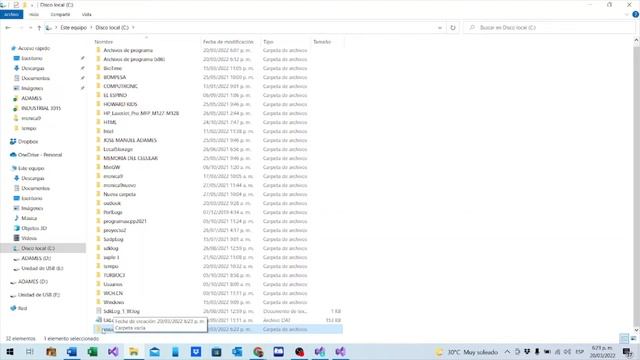The height and width of the screenshot is (360, 640).
Task: Select the HP LaserJet Pro MFP folder
Action: [x=141, y=113]
